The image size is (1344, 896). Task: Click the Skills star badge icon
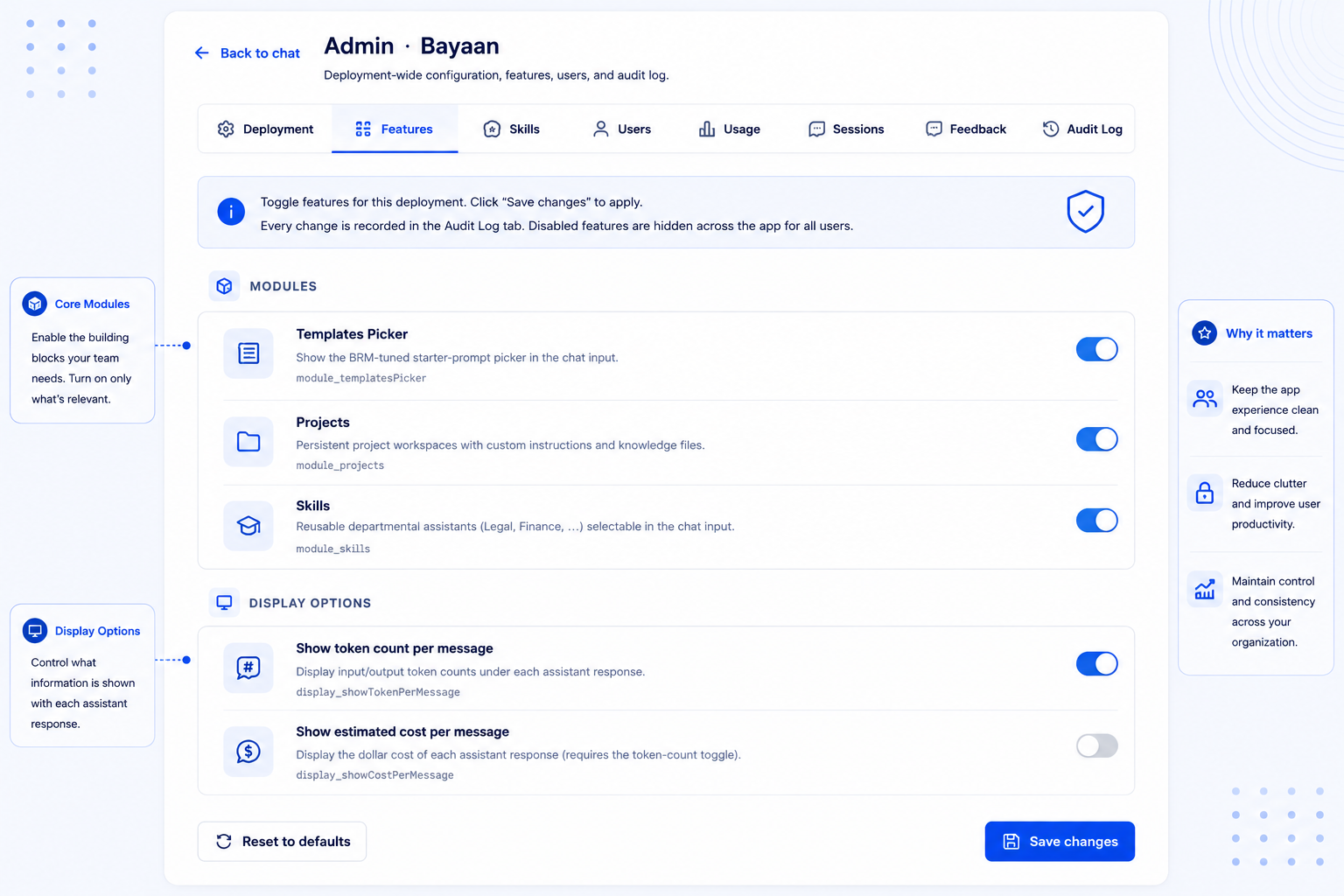(x=492, y=129)
